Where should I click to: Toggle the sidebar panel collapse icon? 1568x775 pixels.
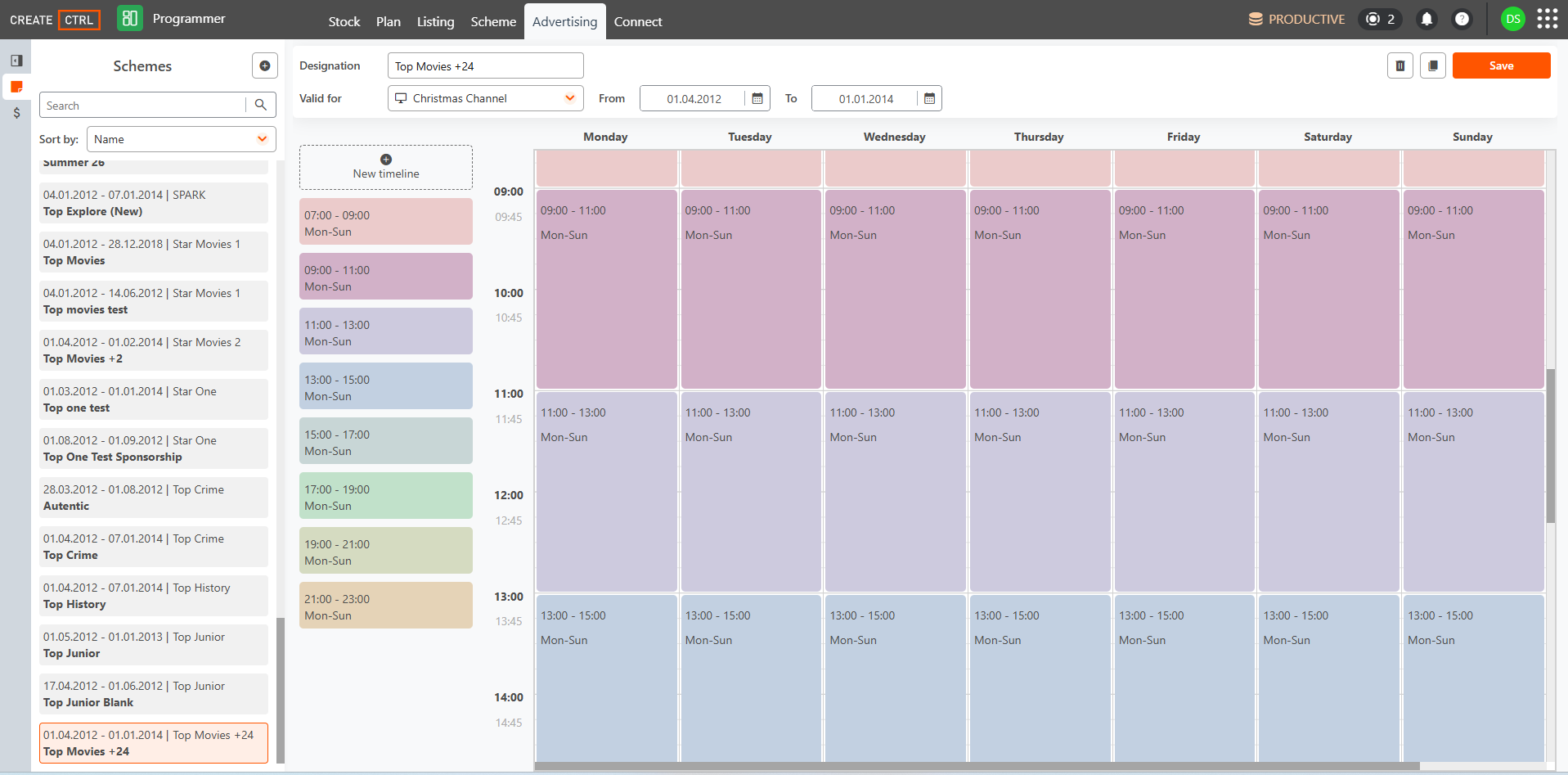click(16, 61)
